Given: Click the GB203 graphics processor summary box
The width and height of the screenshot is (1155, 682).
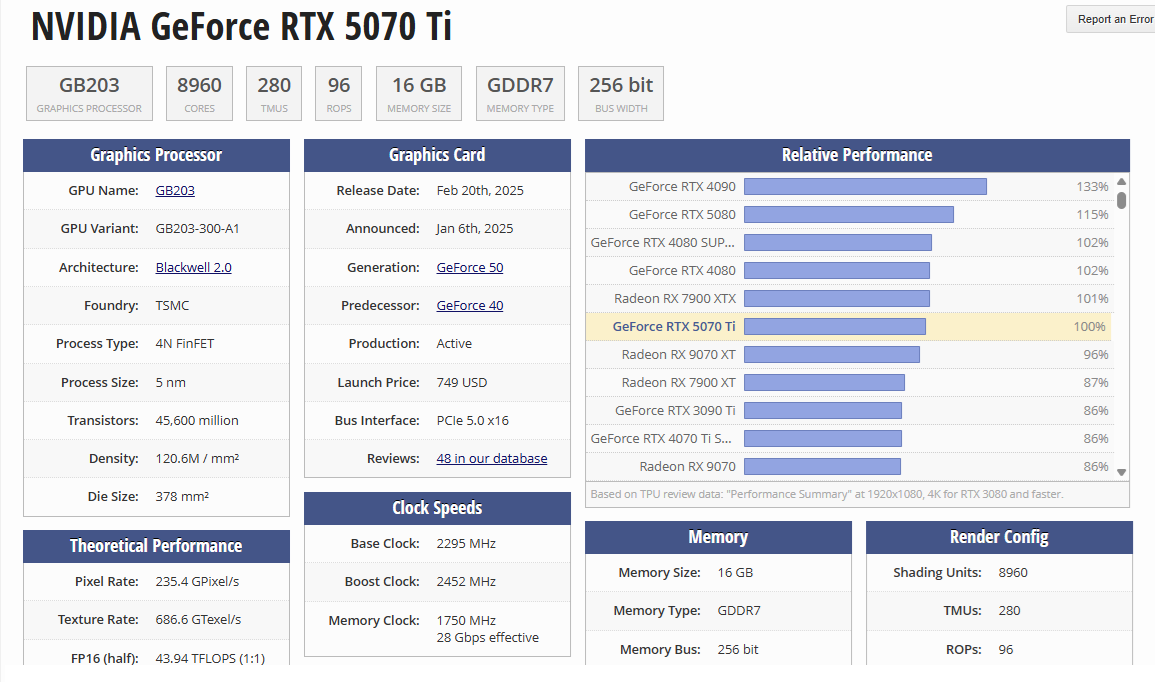Looking at the screenshot, I should pyautogui.click(x=89, y=94).
